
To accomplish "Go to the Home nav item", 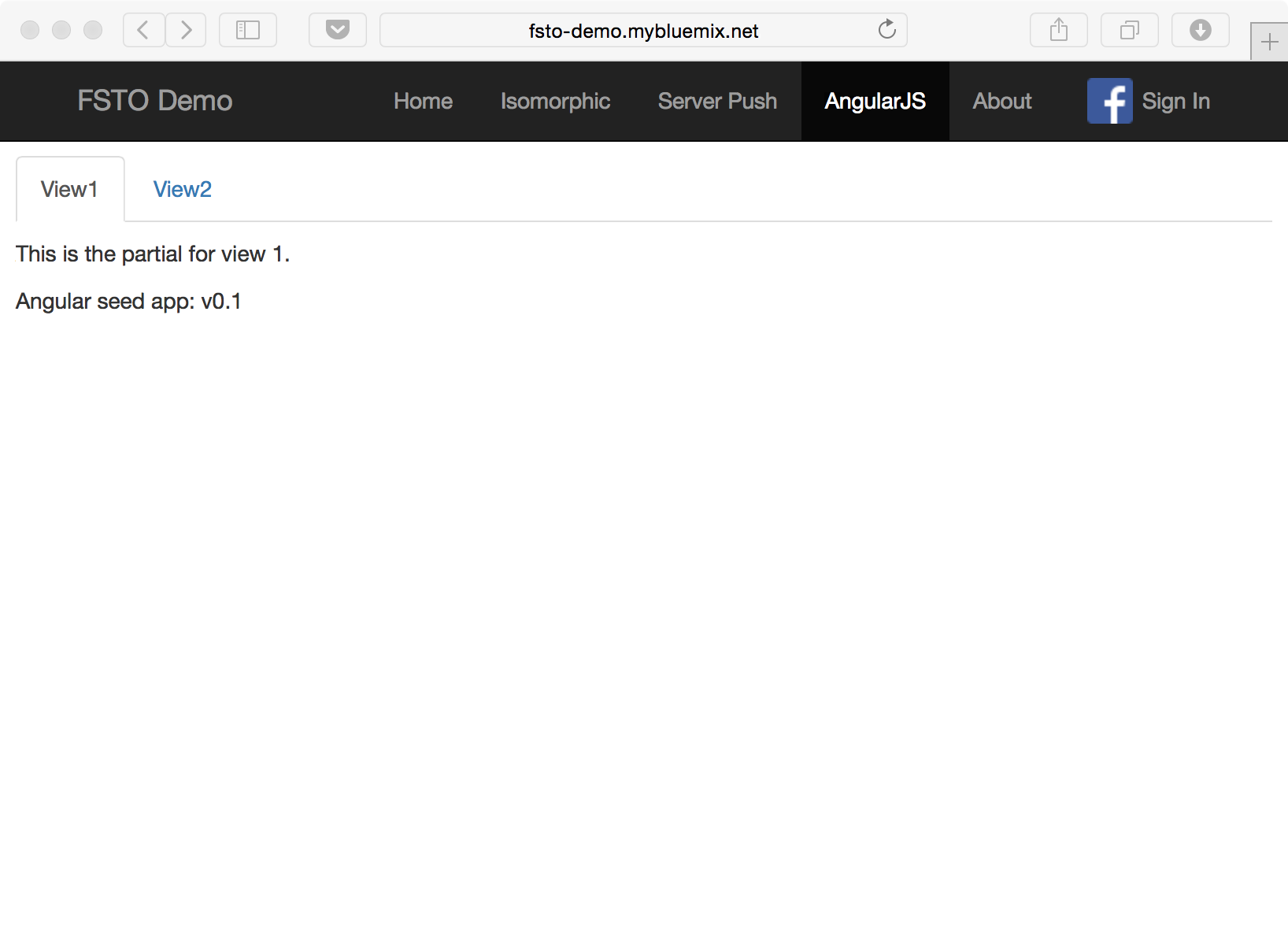I will pyautogui.click(x=423, y=101).
